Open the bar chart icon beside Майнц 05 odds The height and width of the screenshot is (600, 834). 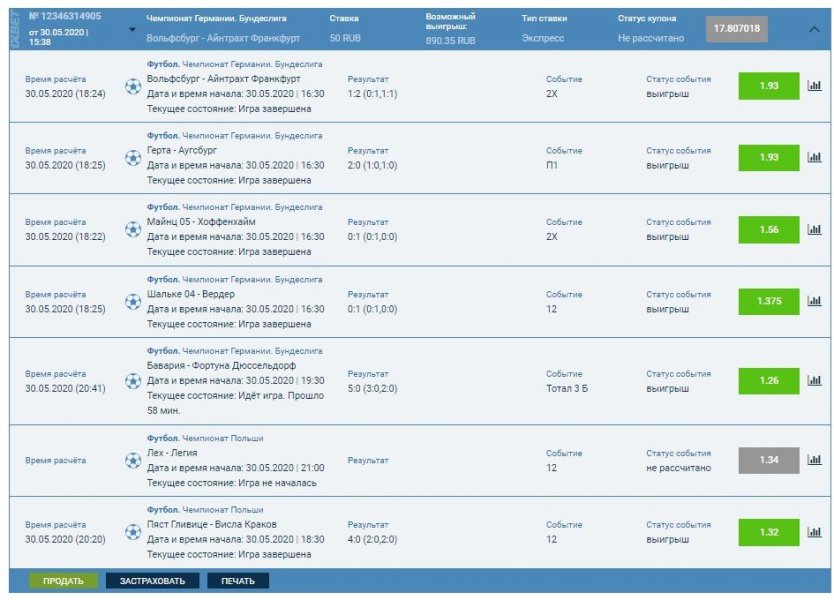coord(817,229)
